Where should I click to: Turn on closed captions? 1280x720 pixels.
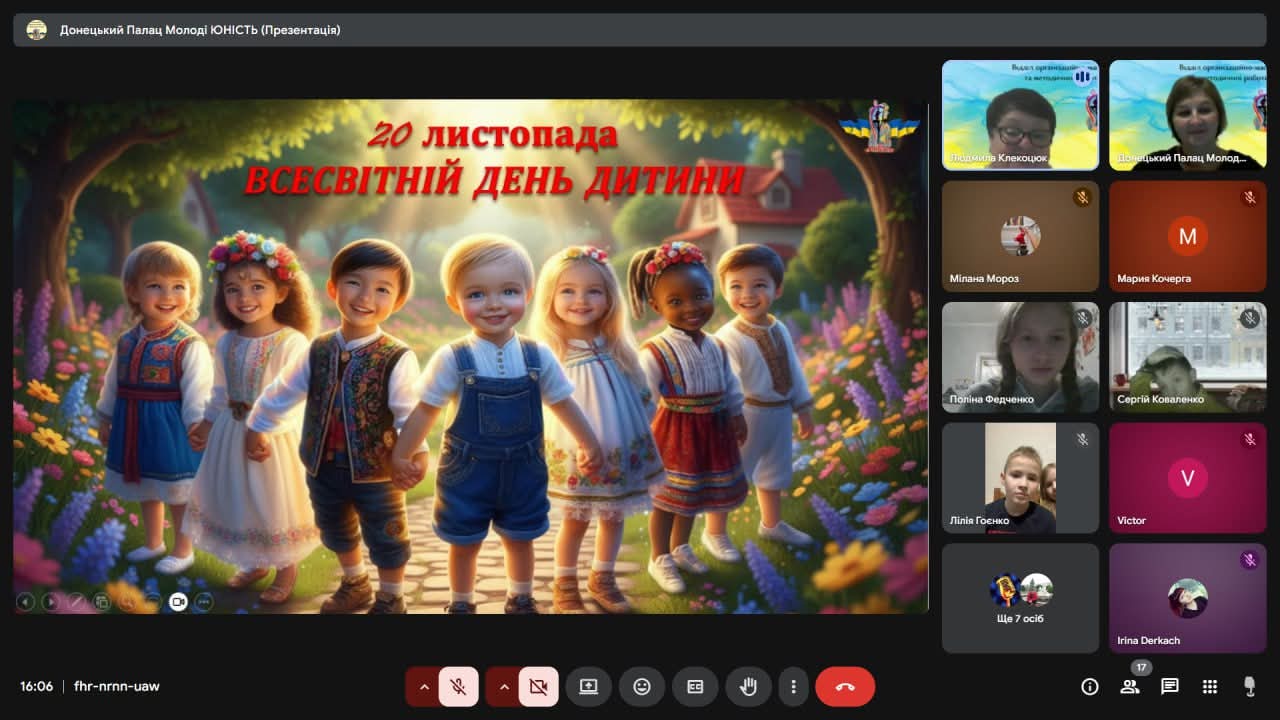pos(695,687)
